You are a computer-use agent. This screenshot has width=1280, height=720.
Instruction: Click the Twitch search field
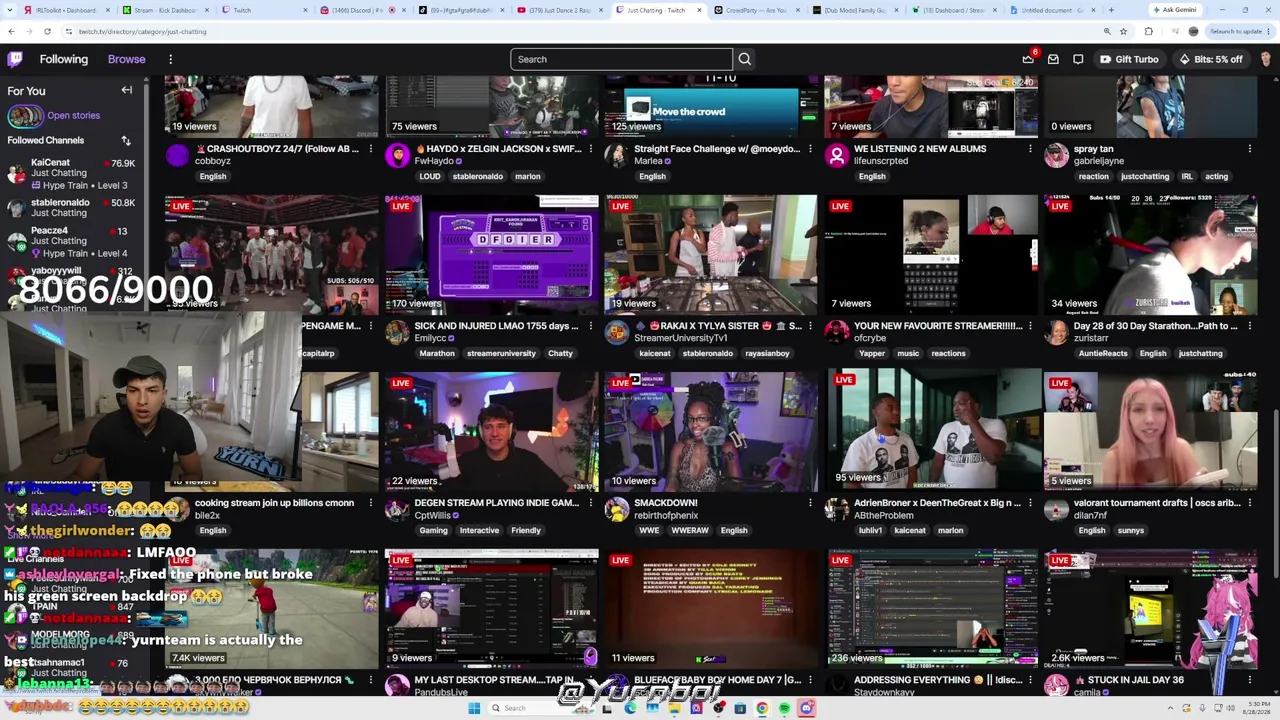pyautogui.click(x=621, y=59)
